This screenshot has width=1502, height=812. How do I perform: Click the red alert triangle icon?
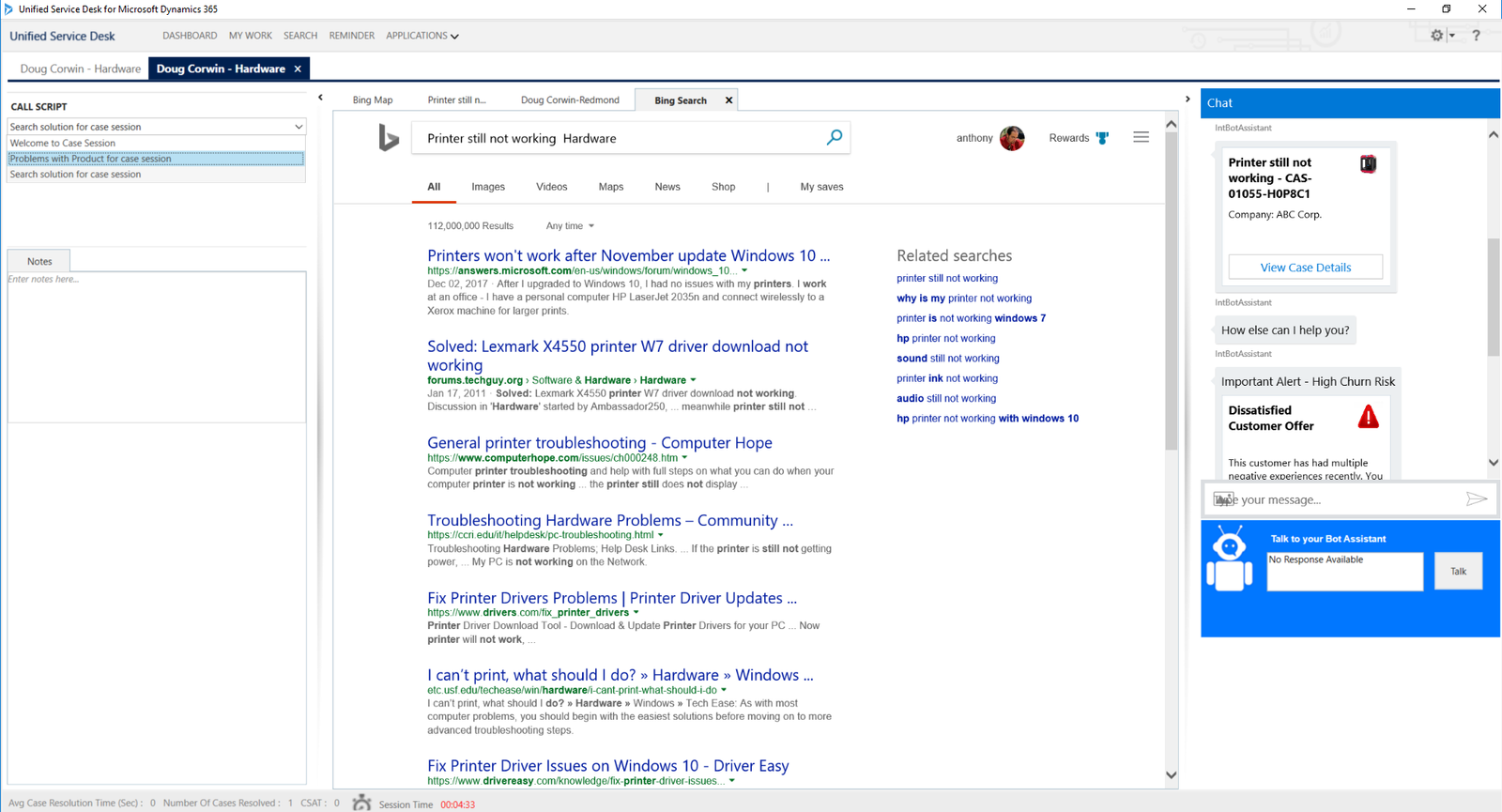click(x=1369, y=417)
